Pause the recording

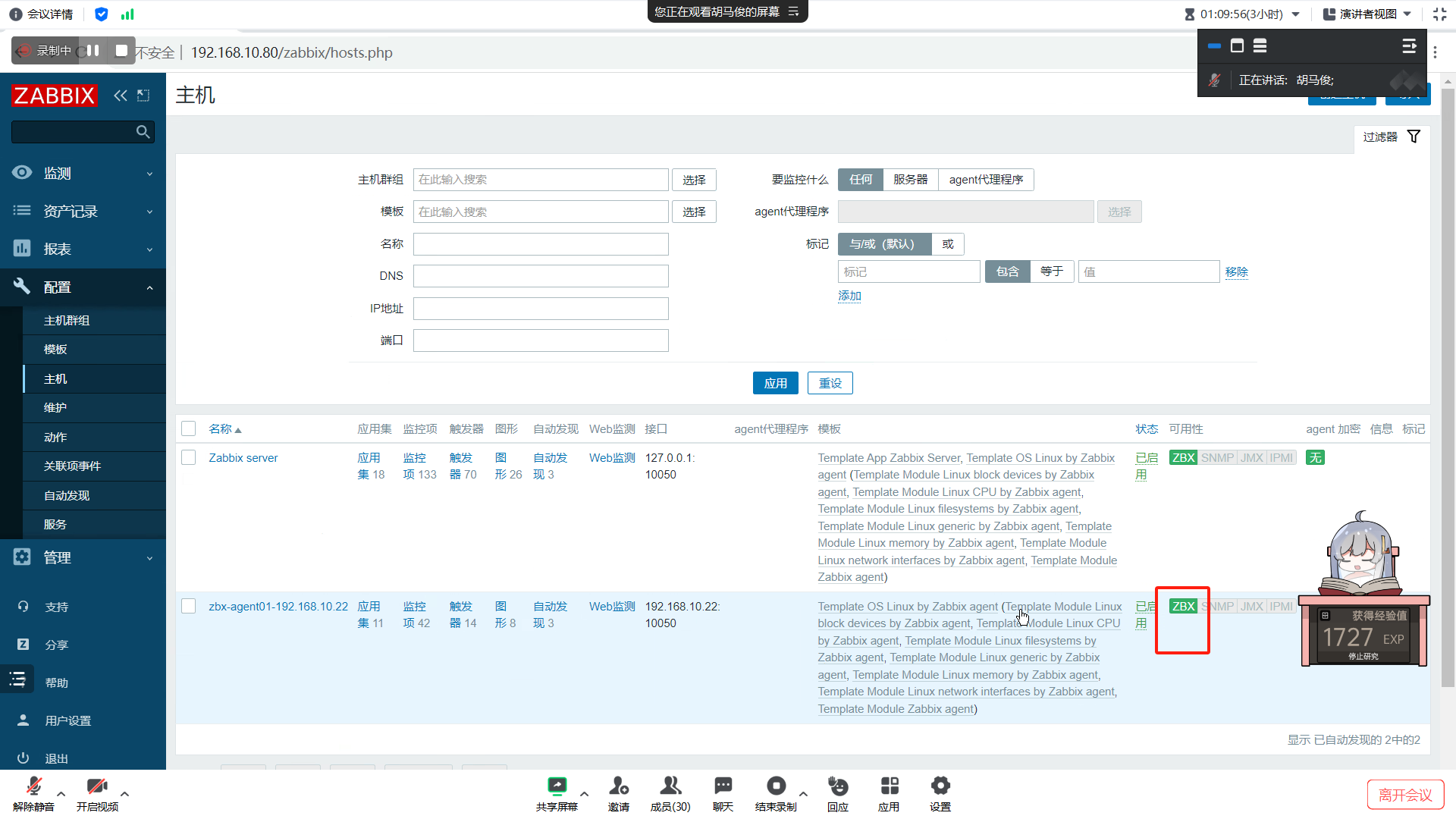93,50
